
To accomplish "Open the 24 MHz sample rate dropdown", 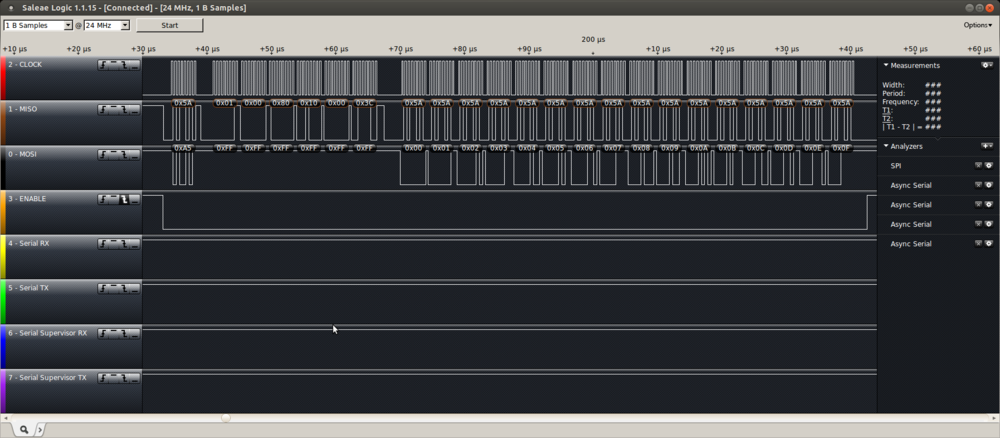I will pos(107,25).
